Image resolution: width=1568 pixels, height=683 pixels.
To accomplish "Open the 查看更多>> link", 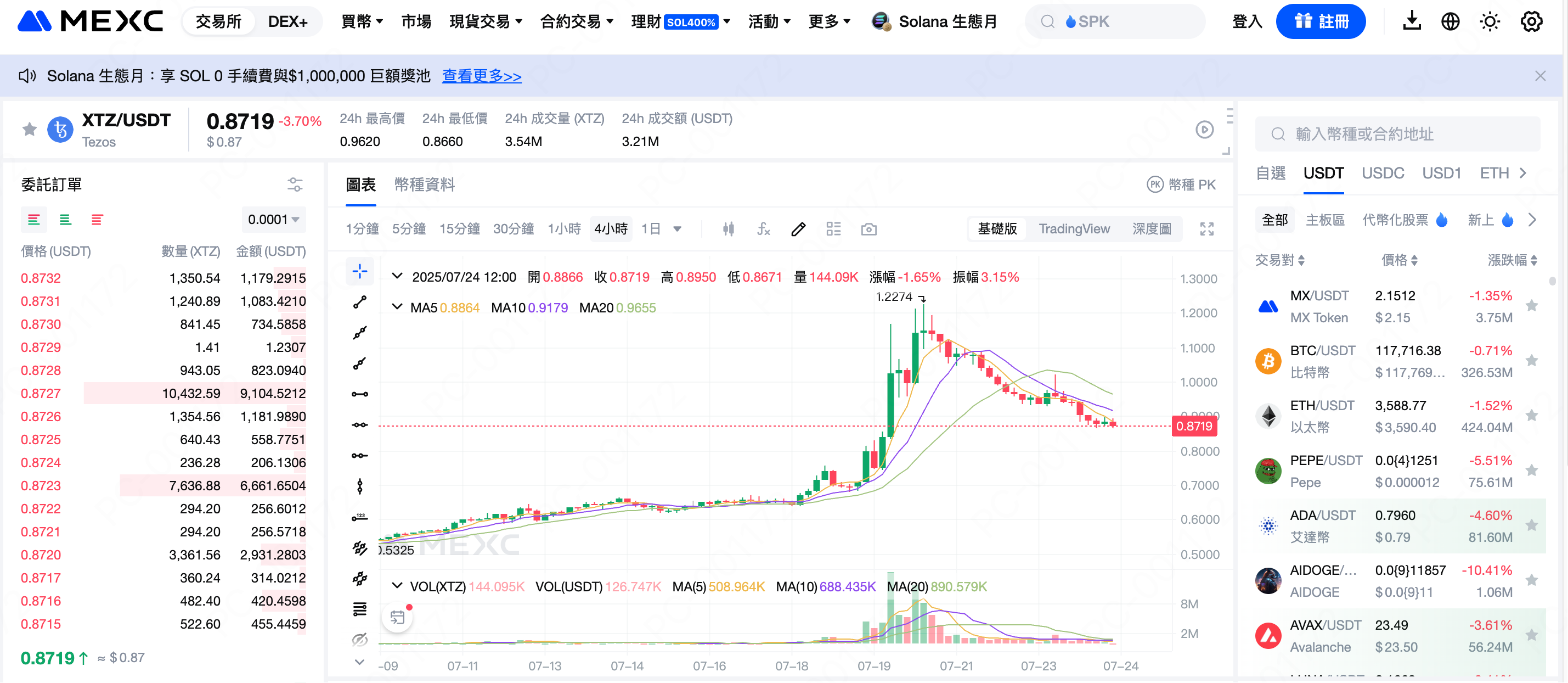I will point(482,76).
